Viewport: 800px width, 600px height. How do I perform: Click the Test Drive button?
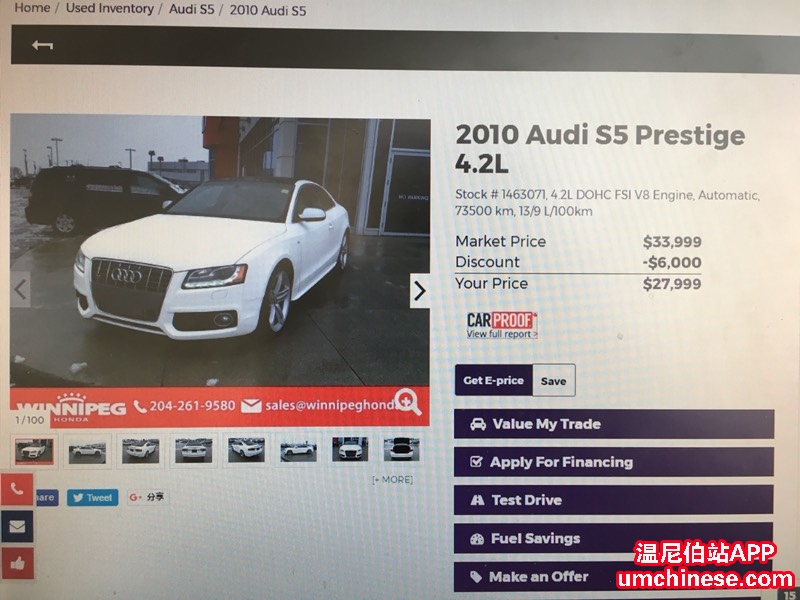point(614,500)
